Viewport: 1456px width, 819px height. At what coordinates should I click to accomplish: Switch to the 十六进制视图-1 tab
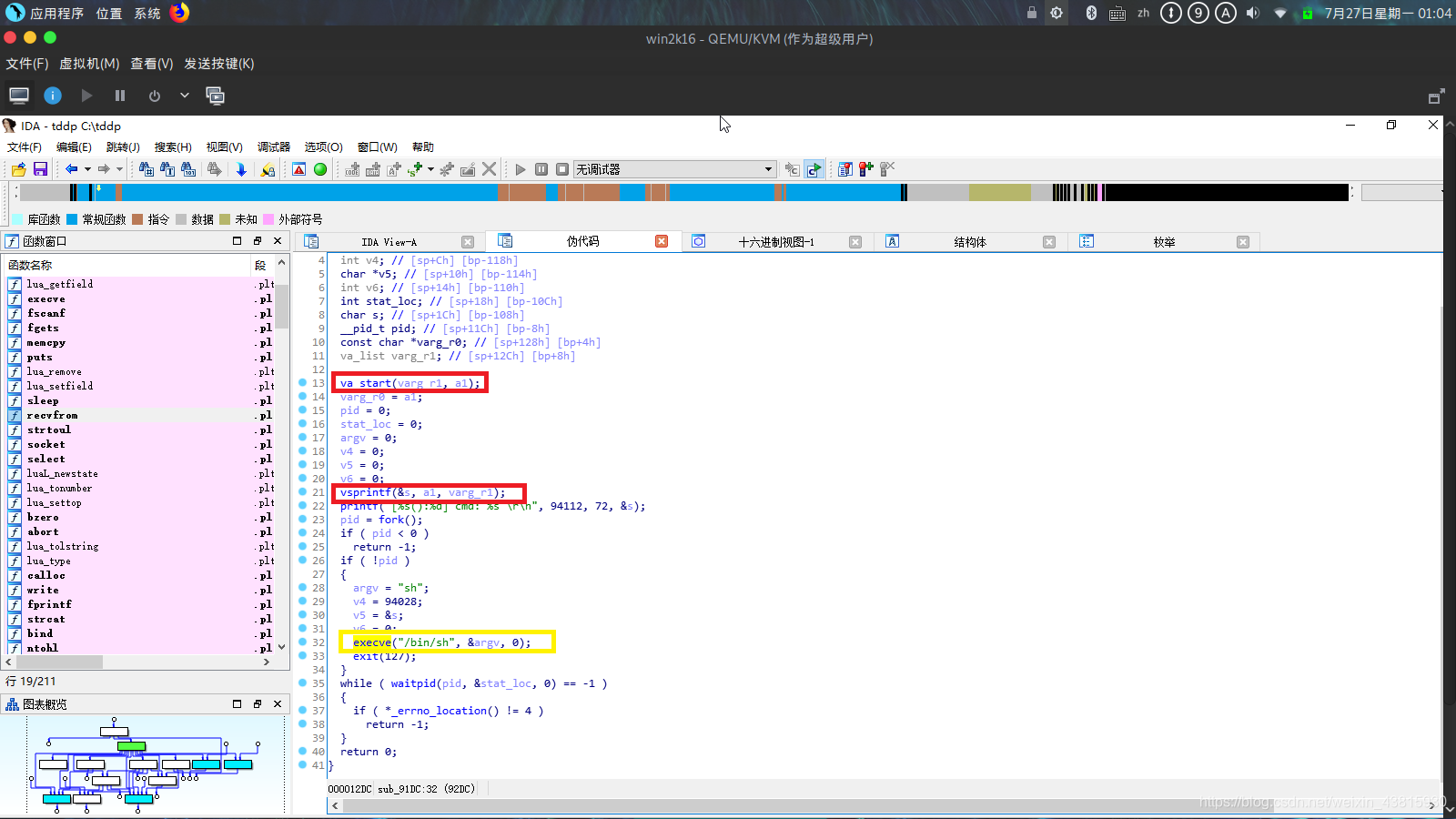tap(776, 242)
